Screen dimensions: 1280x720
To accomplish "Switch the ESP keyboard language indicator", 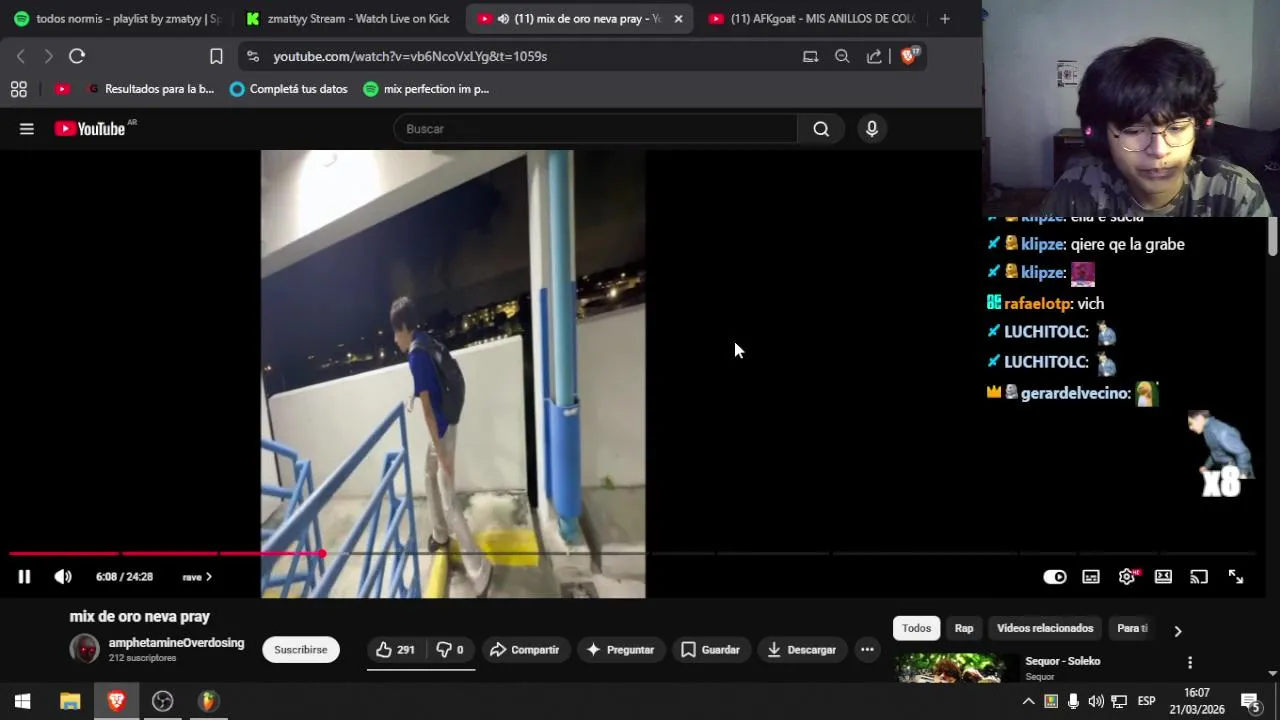I will [1146, 701].
